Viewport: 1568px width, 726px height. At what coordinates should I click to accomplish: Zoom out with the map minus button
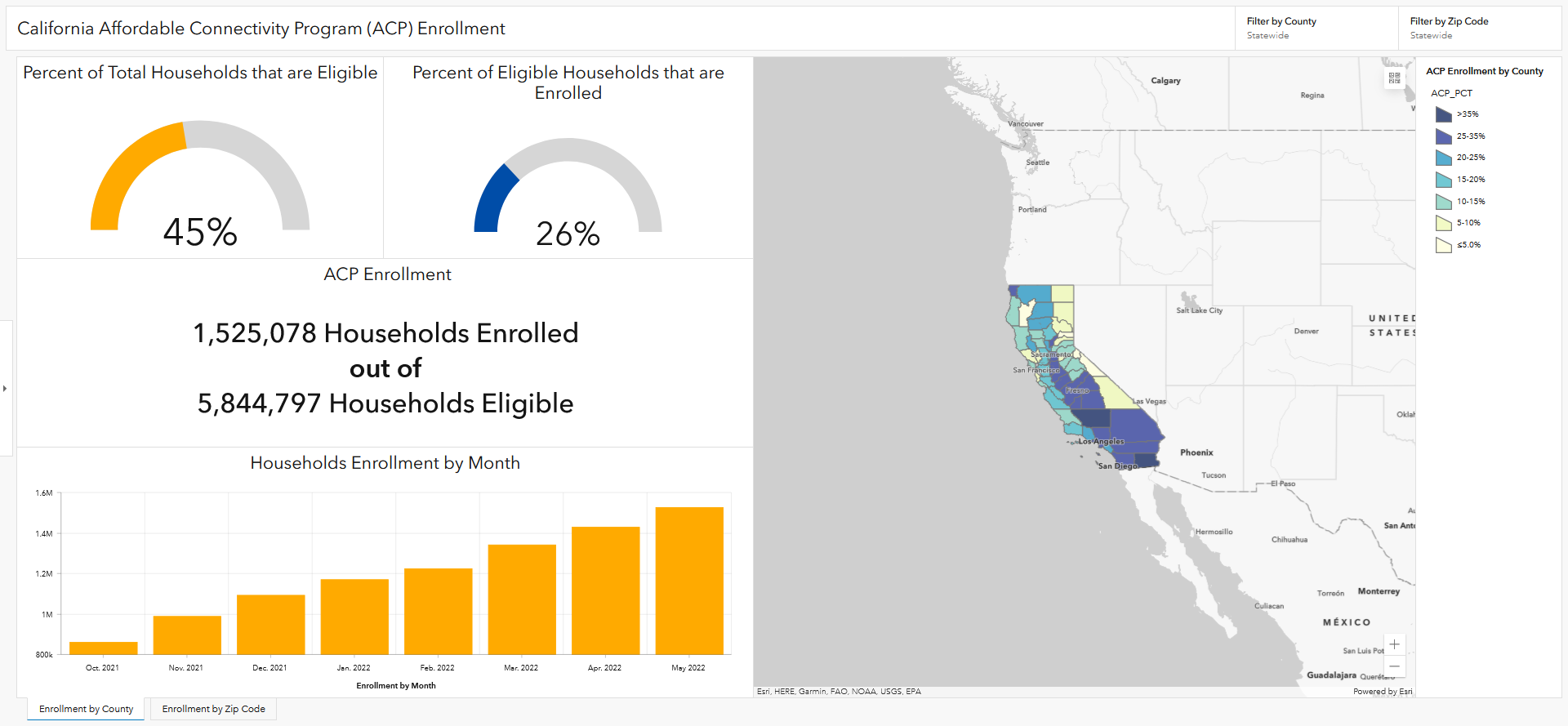coord(1394,666)
